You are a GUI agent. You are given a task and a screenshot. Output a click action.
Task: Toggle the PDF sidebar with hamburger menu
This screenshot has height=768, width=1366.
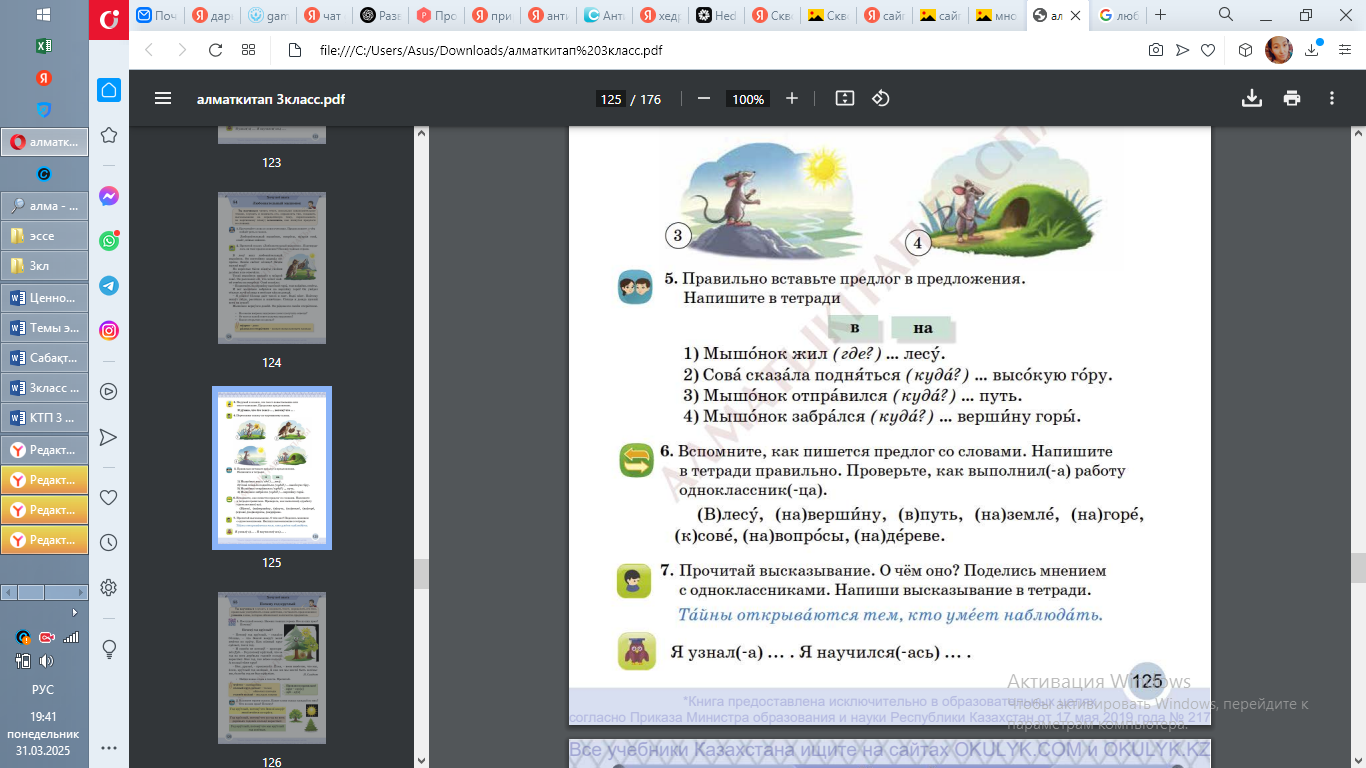163,99
